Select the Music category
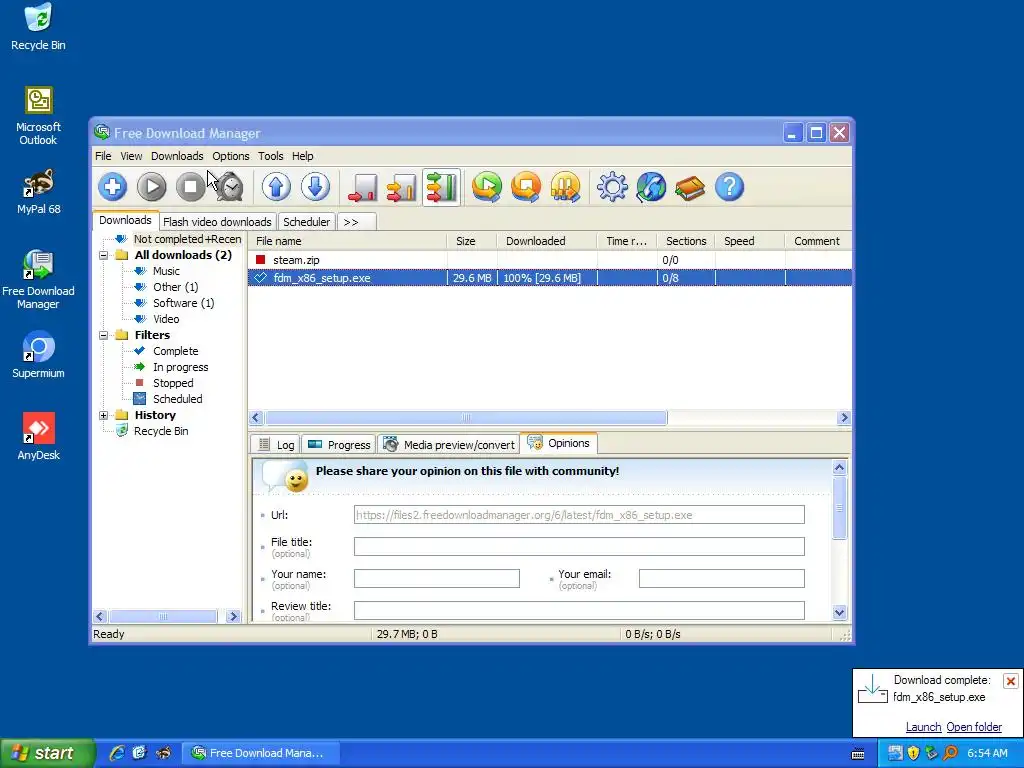This screenshot has width=1024, height=768. pyautogui.click(x=166, y=271)
